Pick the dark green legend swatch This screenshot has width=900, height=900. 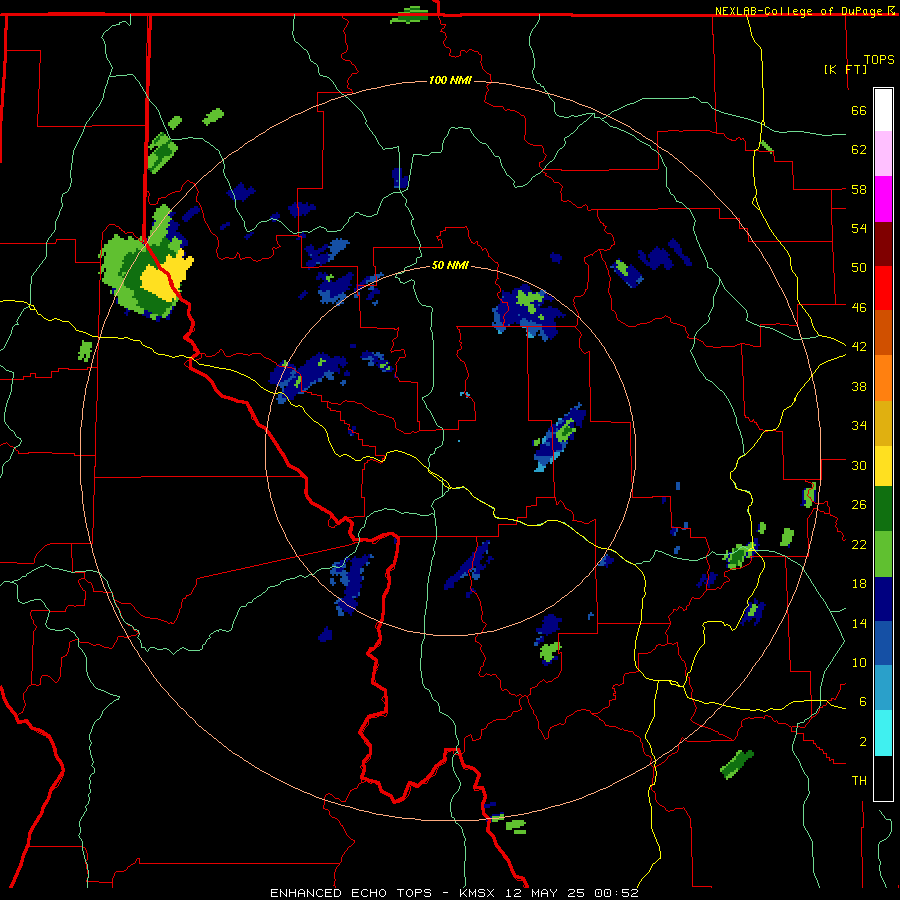(x=883, y=509)
